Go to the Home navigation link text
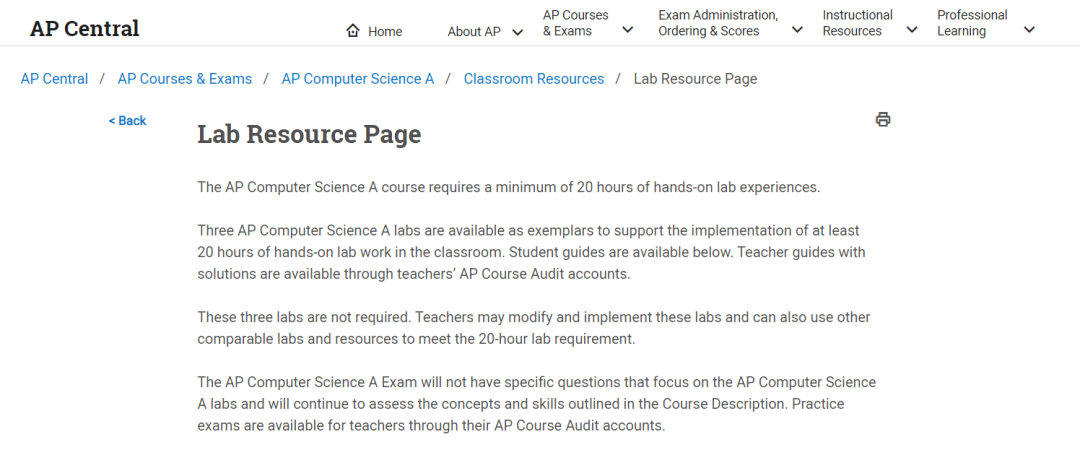Viewport: 1080px width, 450px height. pos(385,32)
